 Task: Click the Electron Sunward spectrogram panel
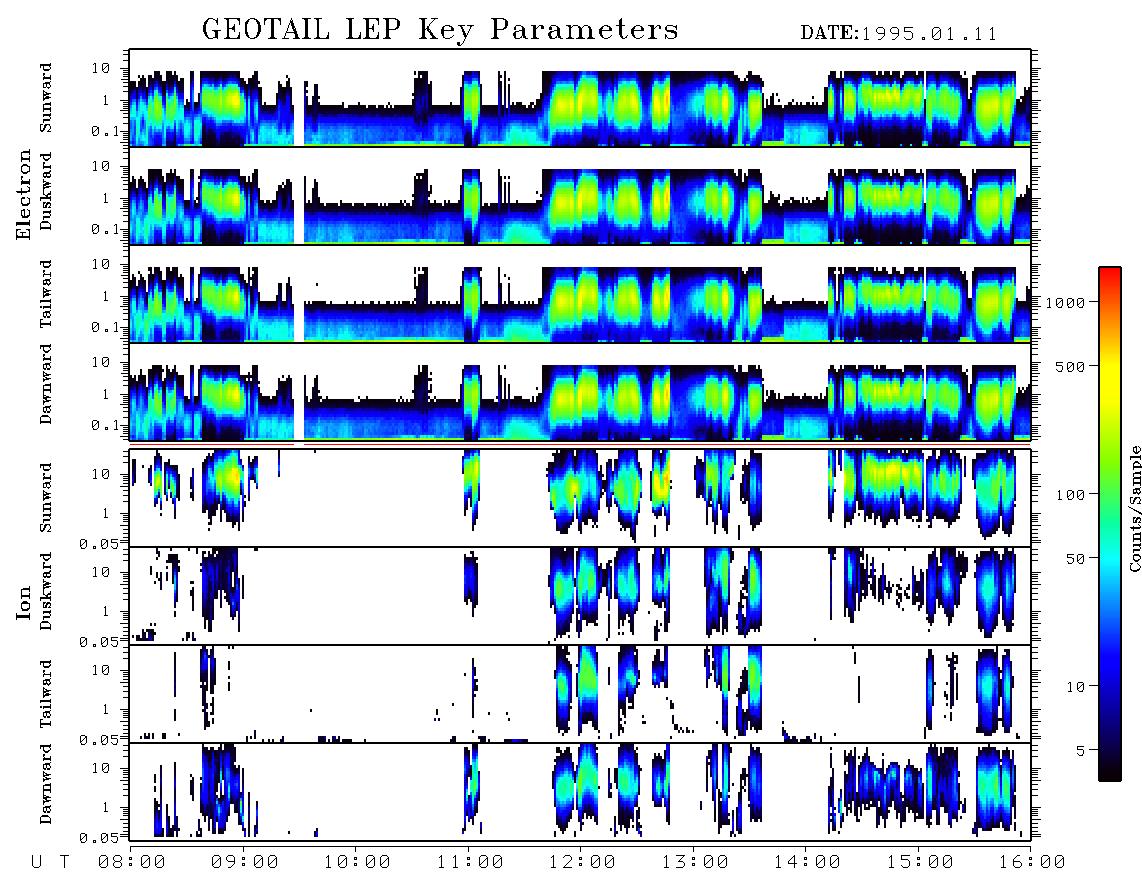[580, 98]
